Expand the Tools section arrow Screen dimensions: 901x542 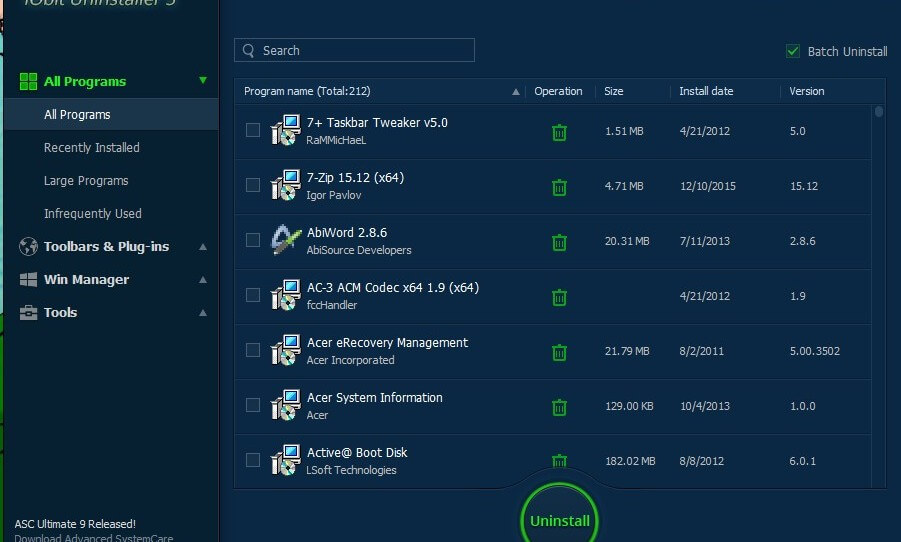(x=203, y=313)
